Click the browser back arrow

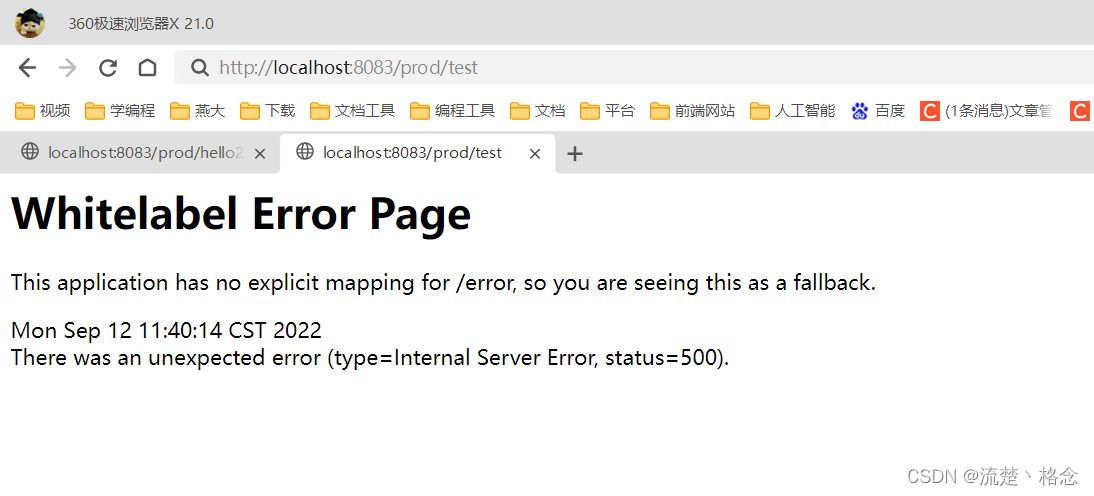pos(27,68)
